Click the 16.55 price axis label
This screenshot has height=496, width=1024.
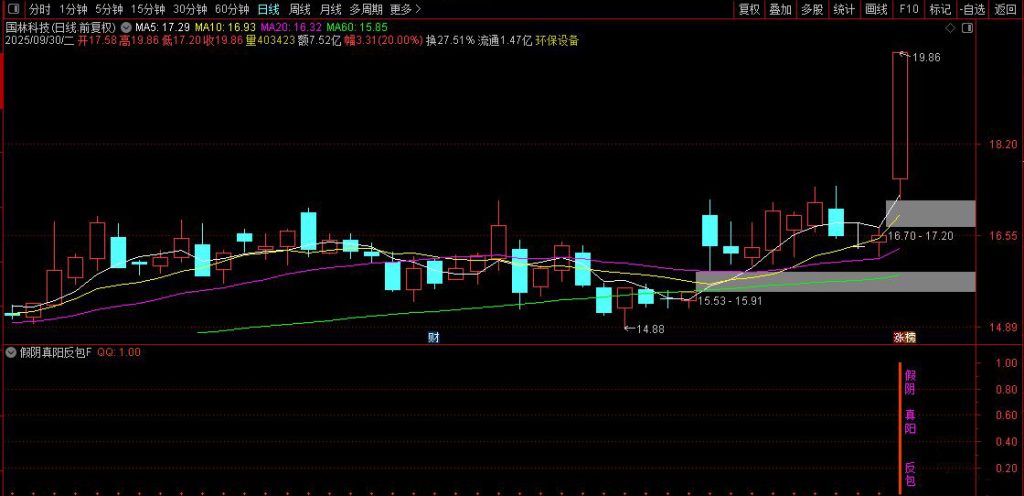[x=1003, y=236]
